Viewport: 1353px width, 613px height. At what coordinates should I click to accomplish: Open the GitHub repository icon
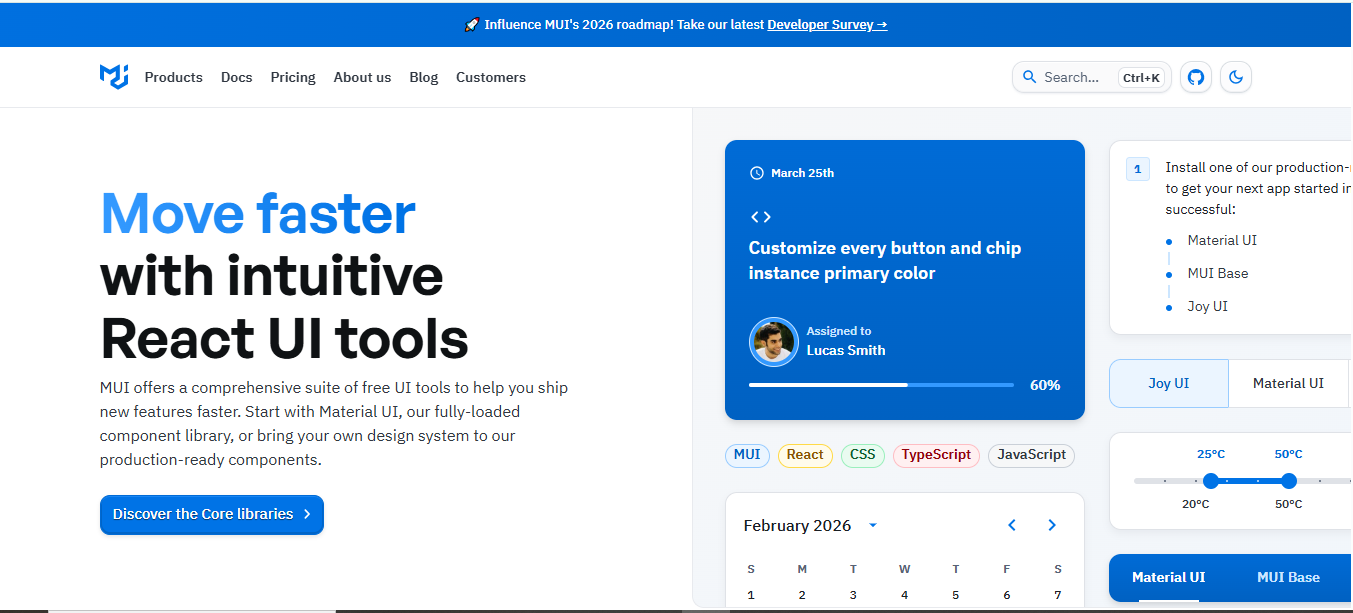1195,77
